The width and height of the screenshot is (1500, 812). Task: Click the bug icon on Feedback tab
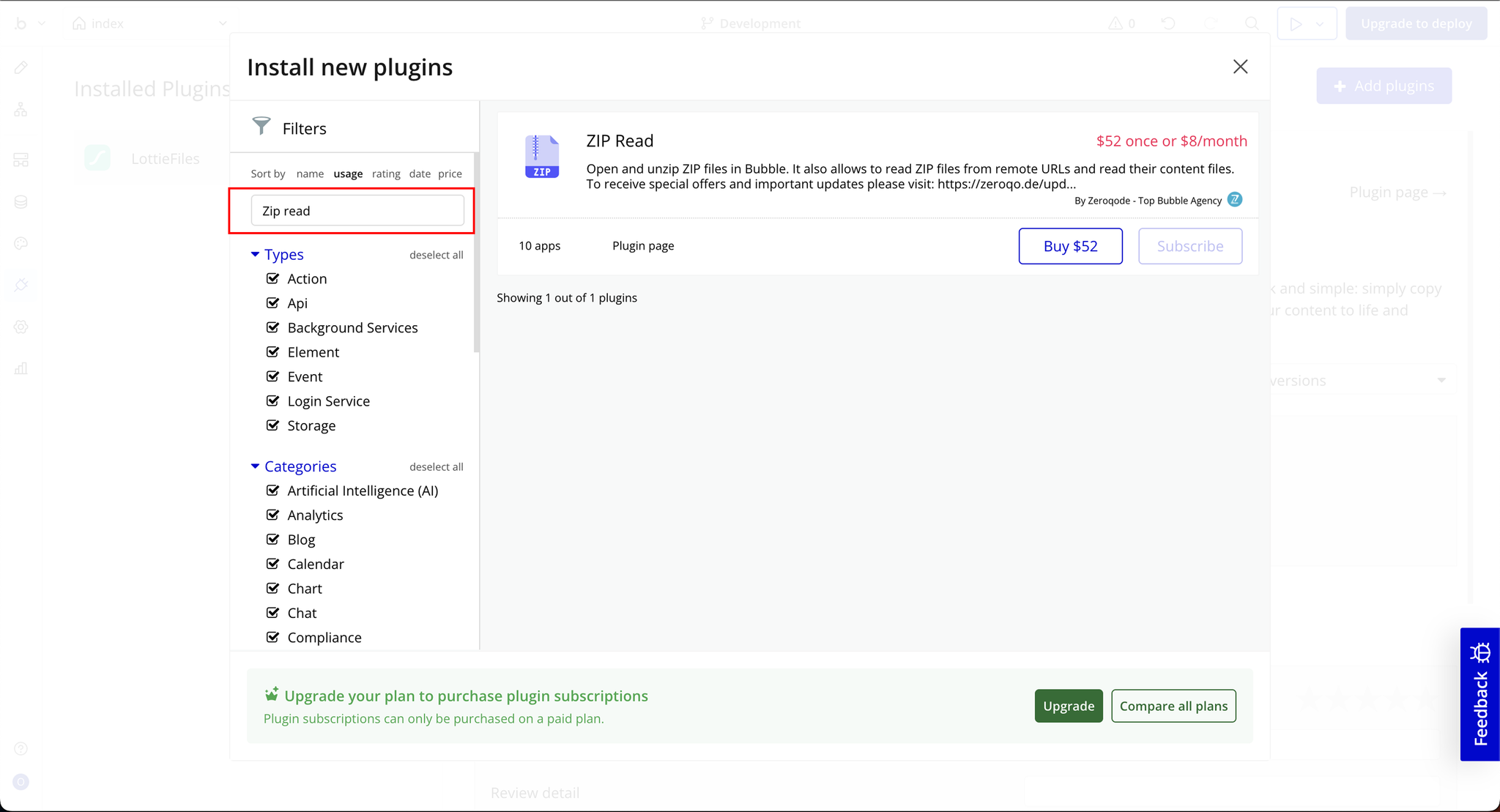pyautogui.click(x=1480, y=651)
